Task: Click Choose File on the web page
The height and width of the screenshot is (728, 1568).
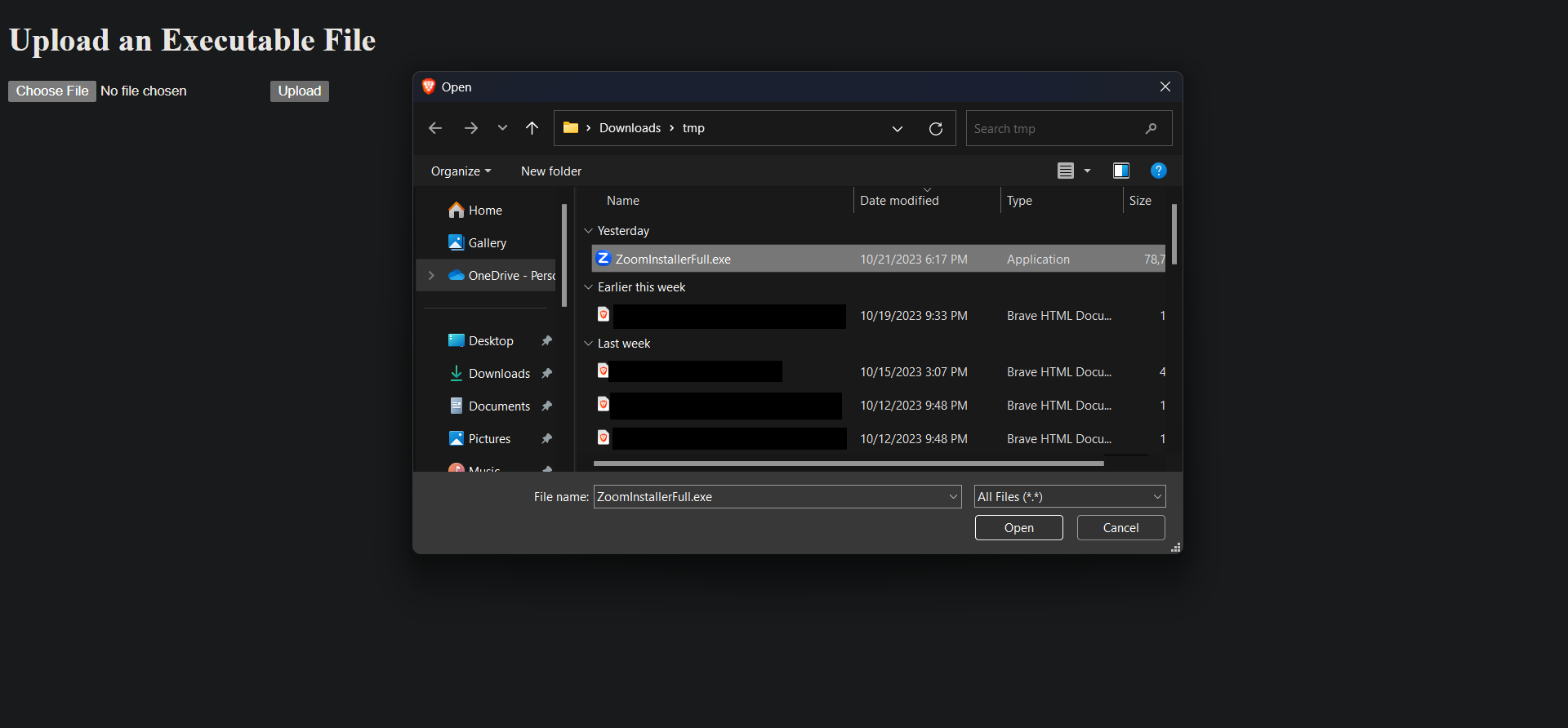Action: (x=52, y=91)
